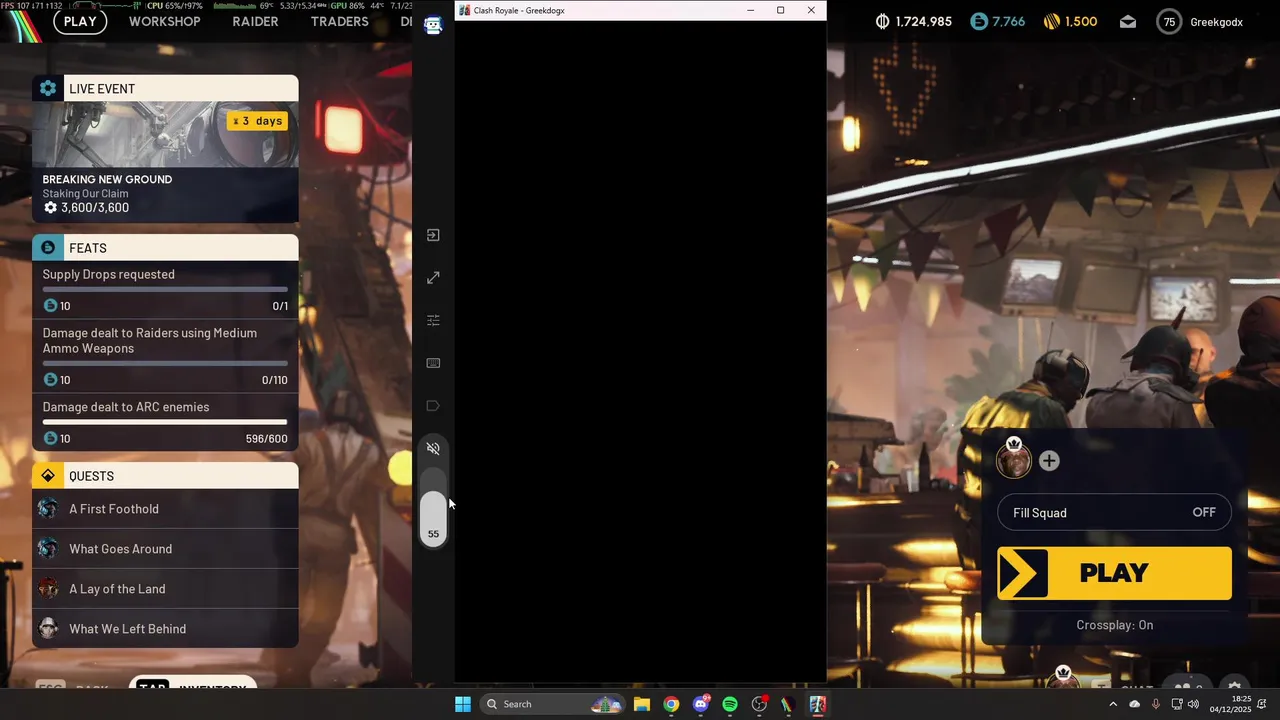Click the microphone icon in system tray

coord(1156,704)
